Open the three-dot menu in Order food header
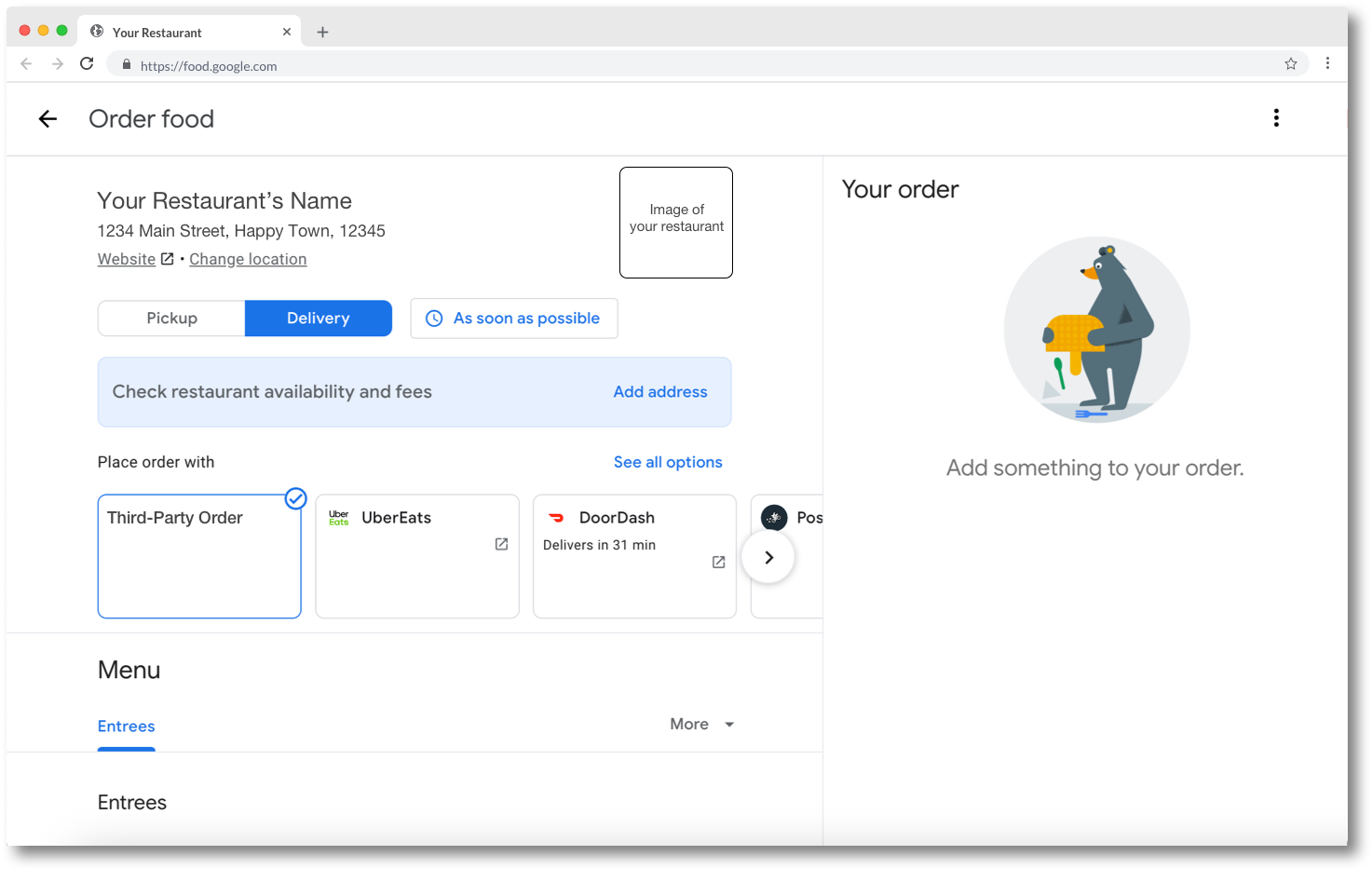 click(x=1276, y=118)
